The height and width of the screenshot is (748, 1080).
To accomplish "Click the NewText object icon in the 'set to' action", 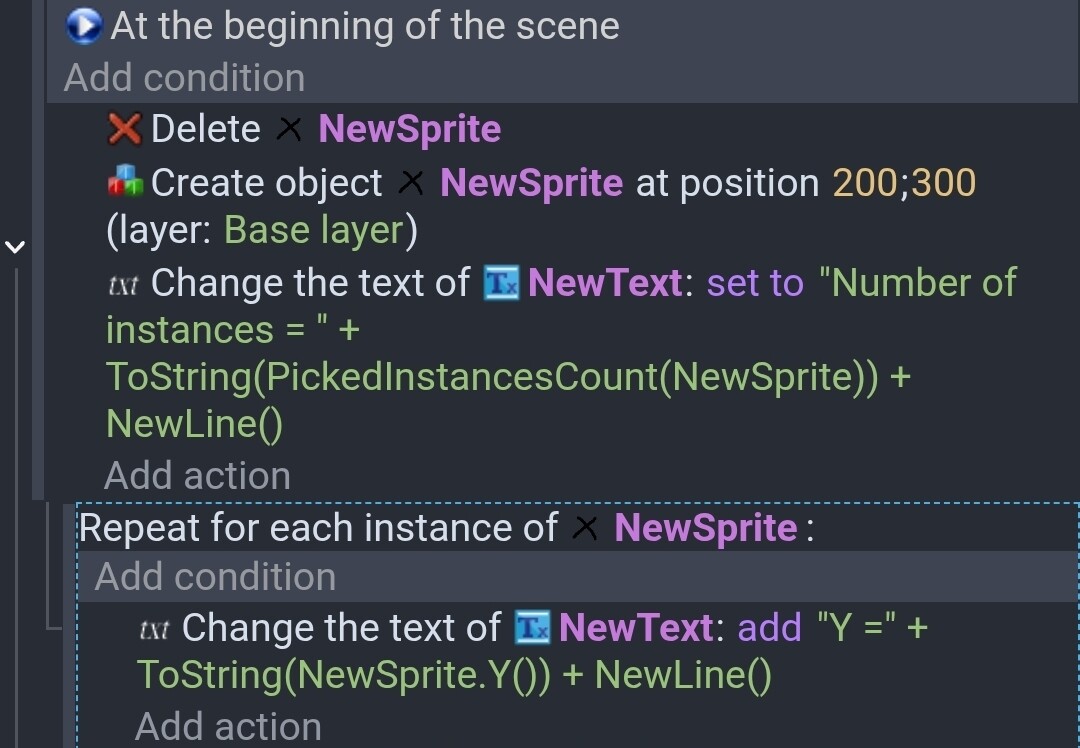I will click(x=501, y=283).
